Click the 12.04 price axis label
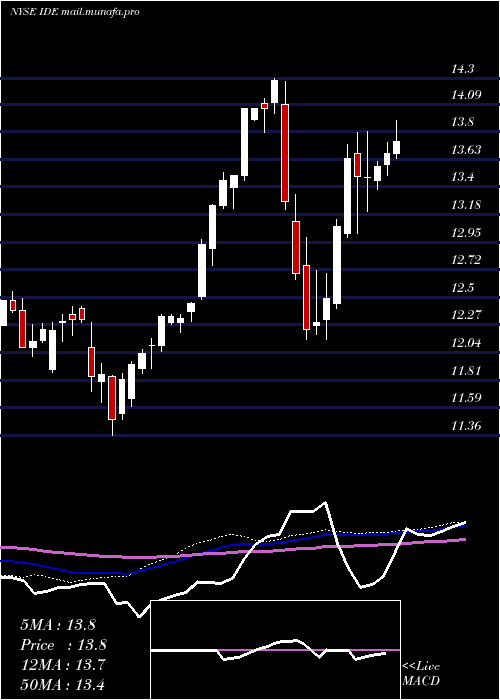Image resolution: width=500 pixels, height=700 pixels. coord(466,343)
